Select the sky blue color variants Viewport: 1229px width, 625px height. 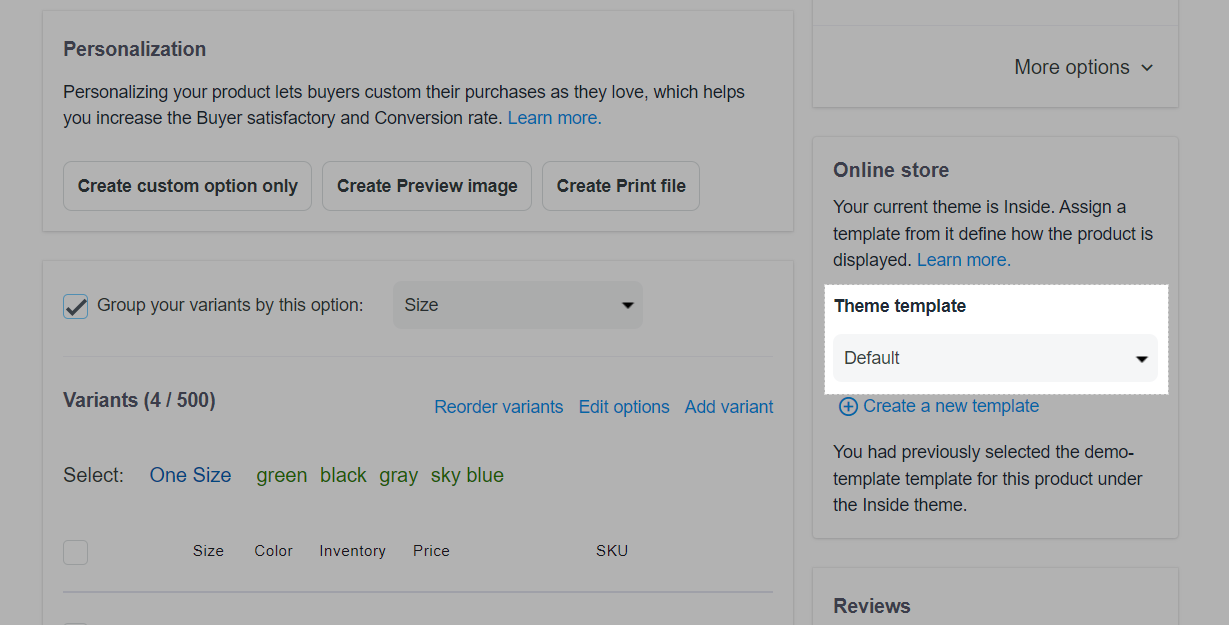coord(467,475)
